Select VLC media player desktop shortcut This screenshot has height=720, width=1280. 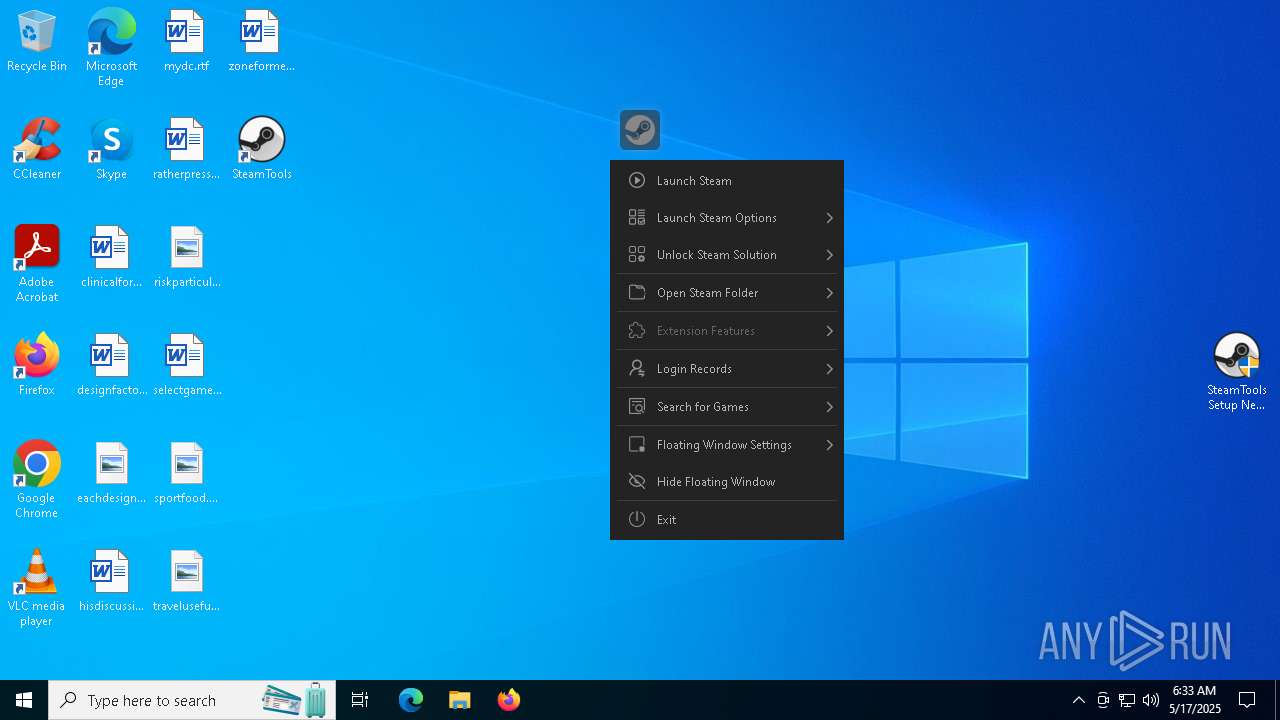37,587
